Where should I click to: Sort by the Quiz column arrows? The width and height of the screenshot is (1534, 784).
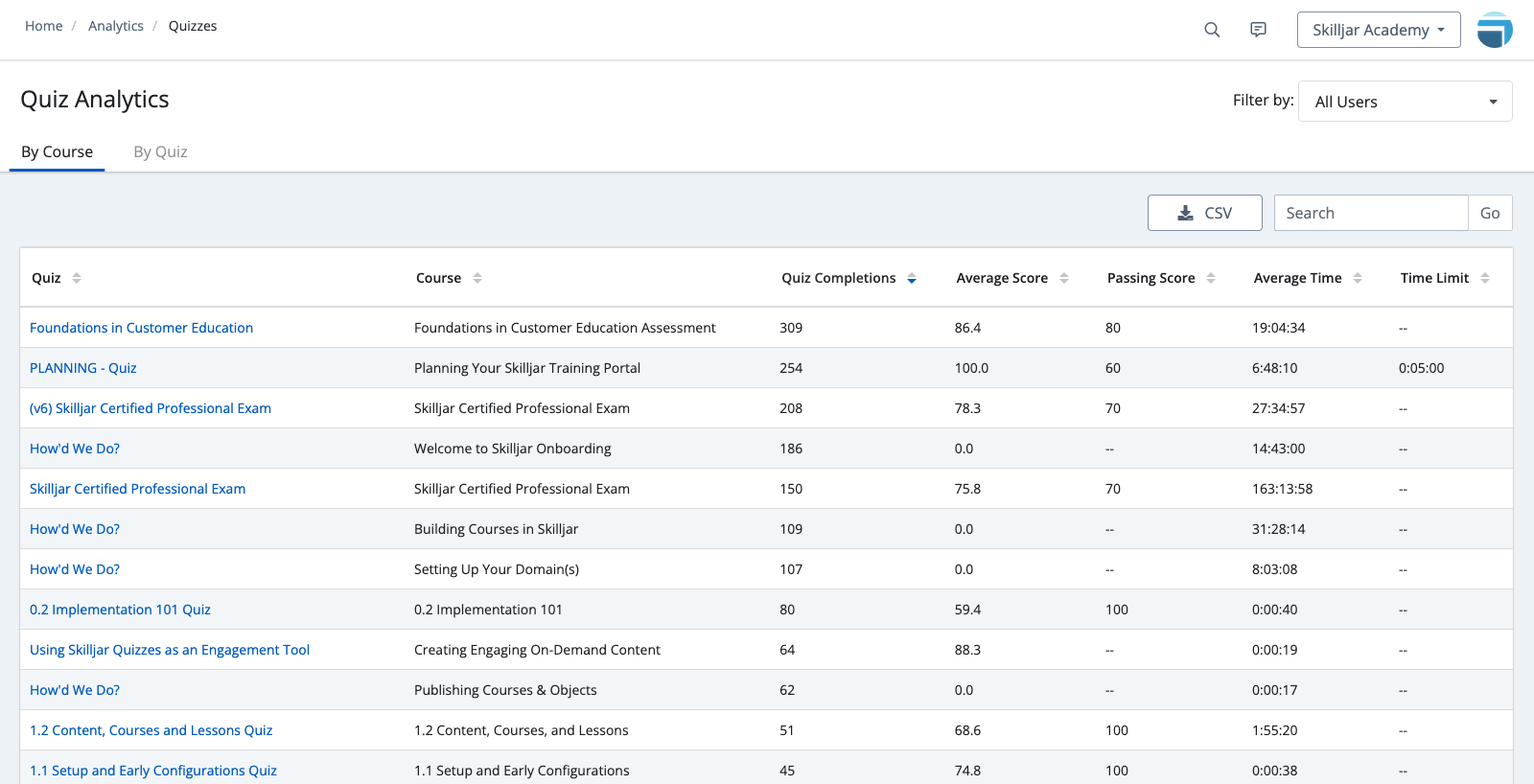point(77,278)
